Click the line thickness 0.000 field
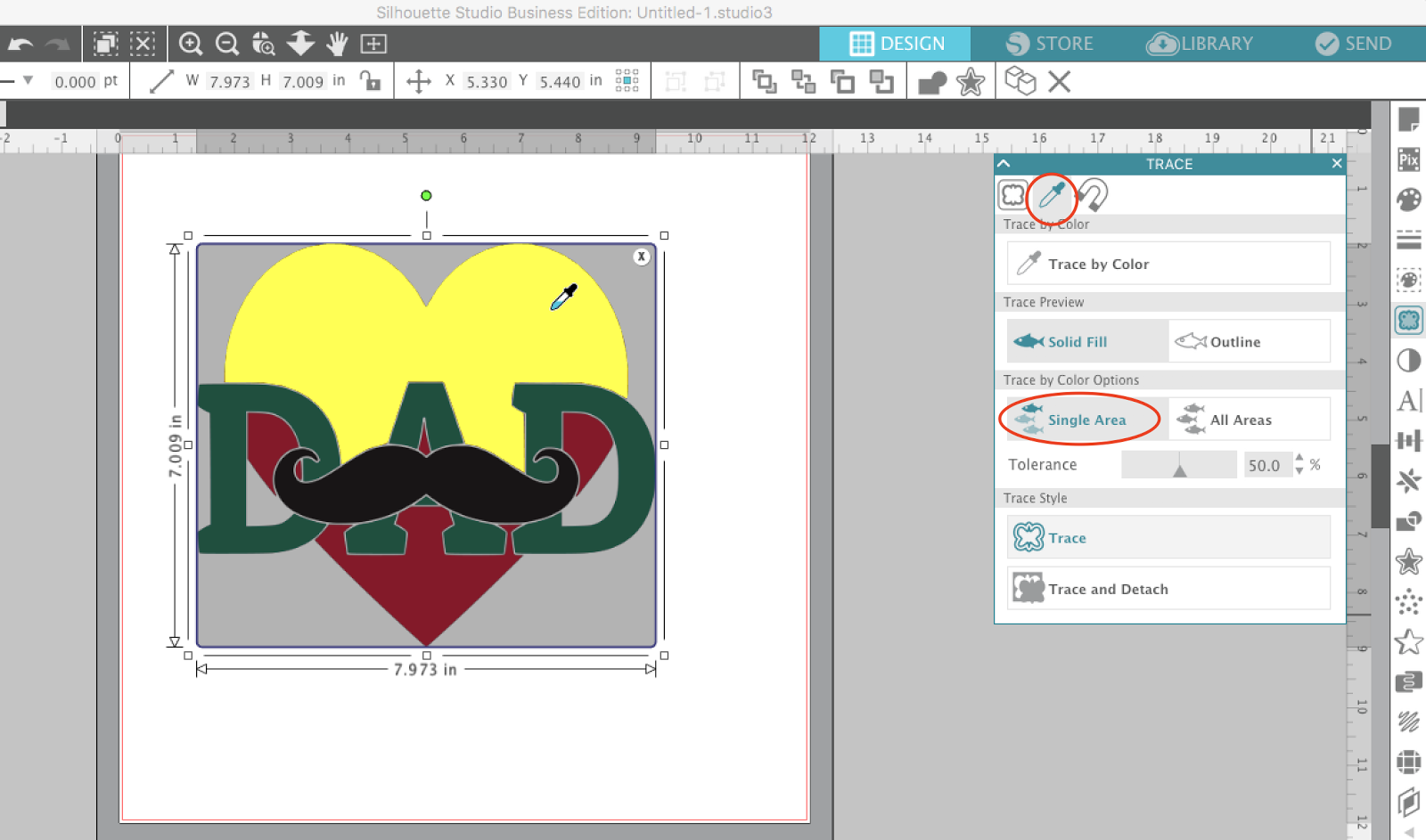 coord(75,82)
